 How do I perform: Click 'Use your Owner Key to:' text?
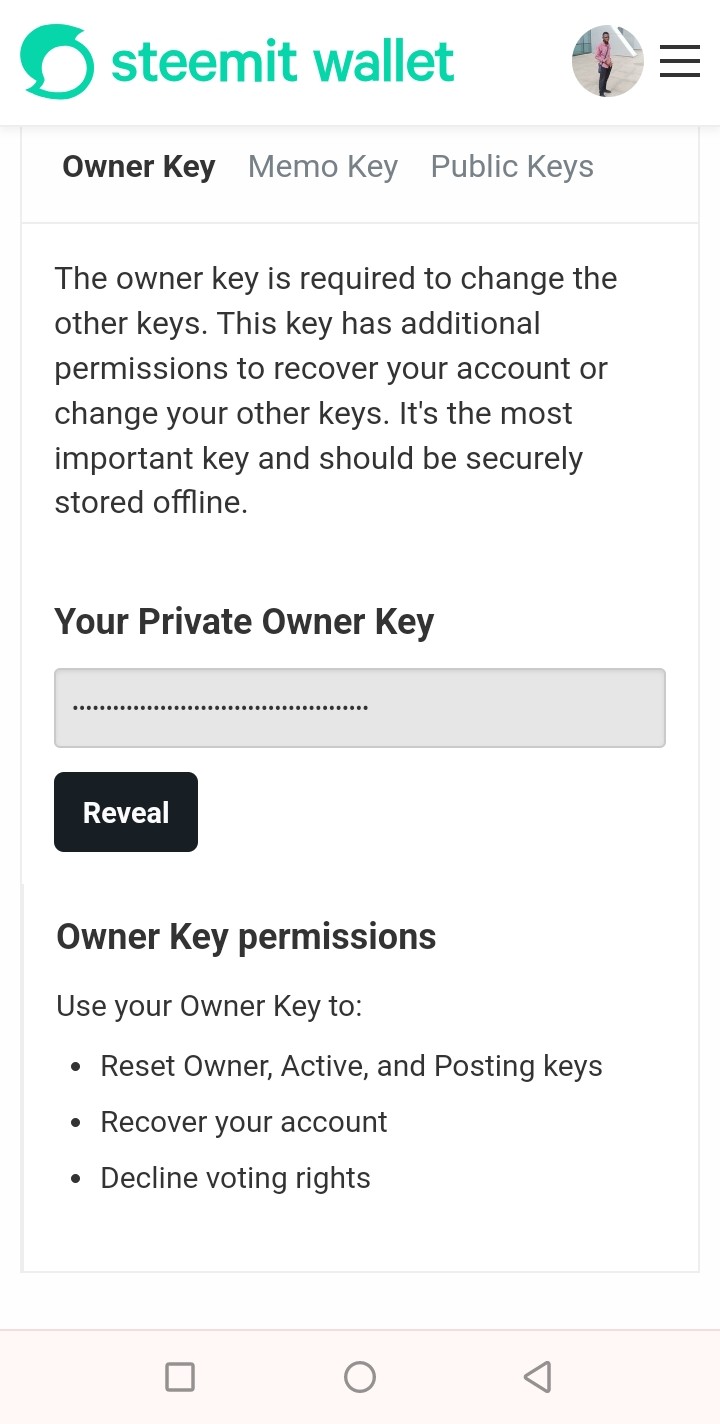[209, 1006]
